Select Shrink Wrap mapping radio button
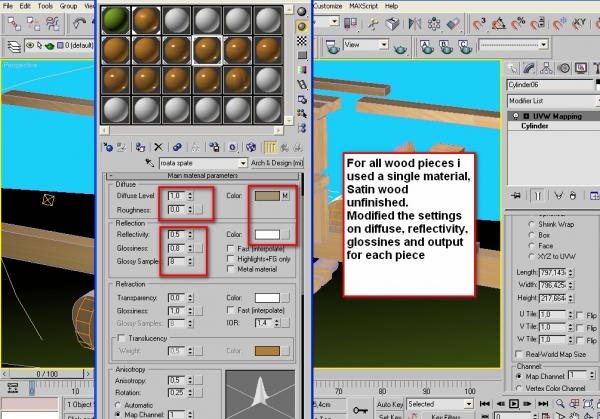The width and height of the screenshot is (600, 419). (531, 224)
